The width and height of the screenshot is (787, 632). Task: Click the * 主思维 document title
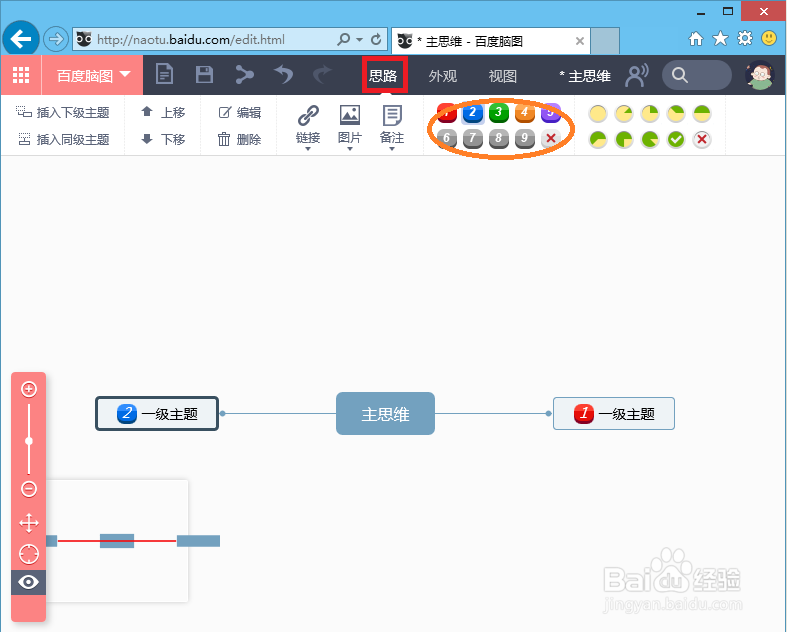pos(585,76)
